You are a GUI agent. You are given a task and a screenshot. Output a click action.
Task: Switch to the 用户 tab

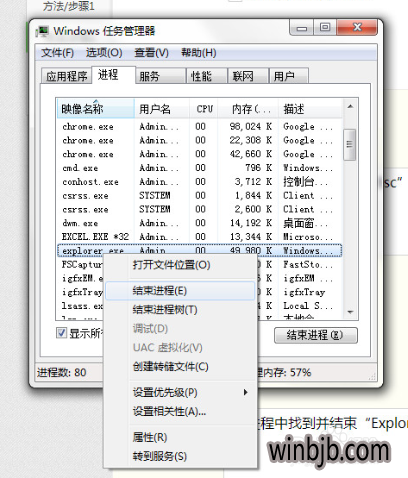click(x=289, y=76)
